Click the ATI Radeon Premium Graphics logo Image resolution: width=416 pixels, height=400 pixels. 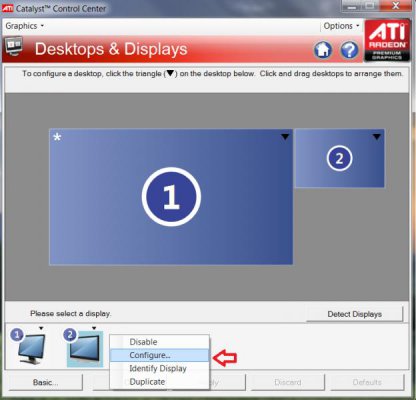387,40
